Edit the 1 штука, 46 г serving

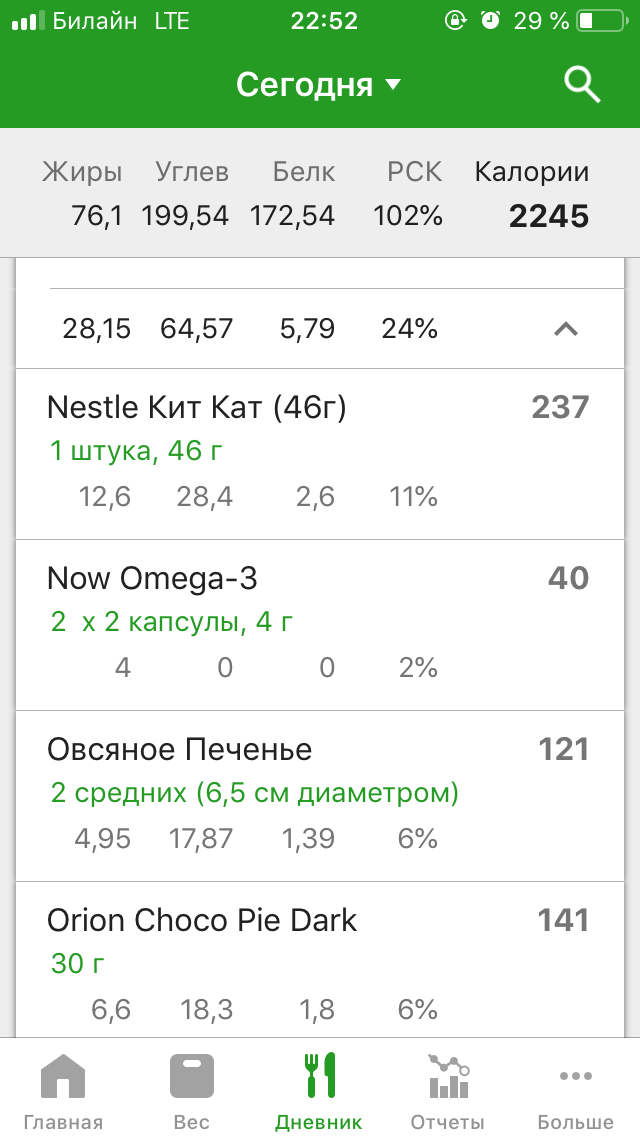136,451
